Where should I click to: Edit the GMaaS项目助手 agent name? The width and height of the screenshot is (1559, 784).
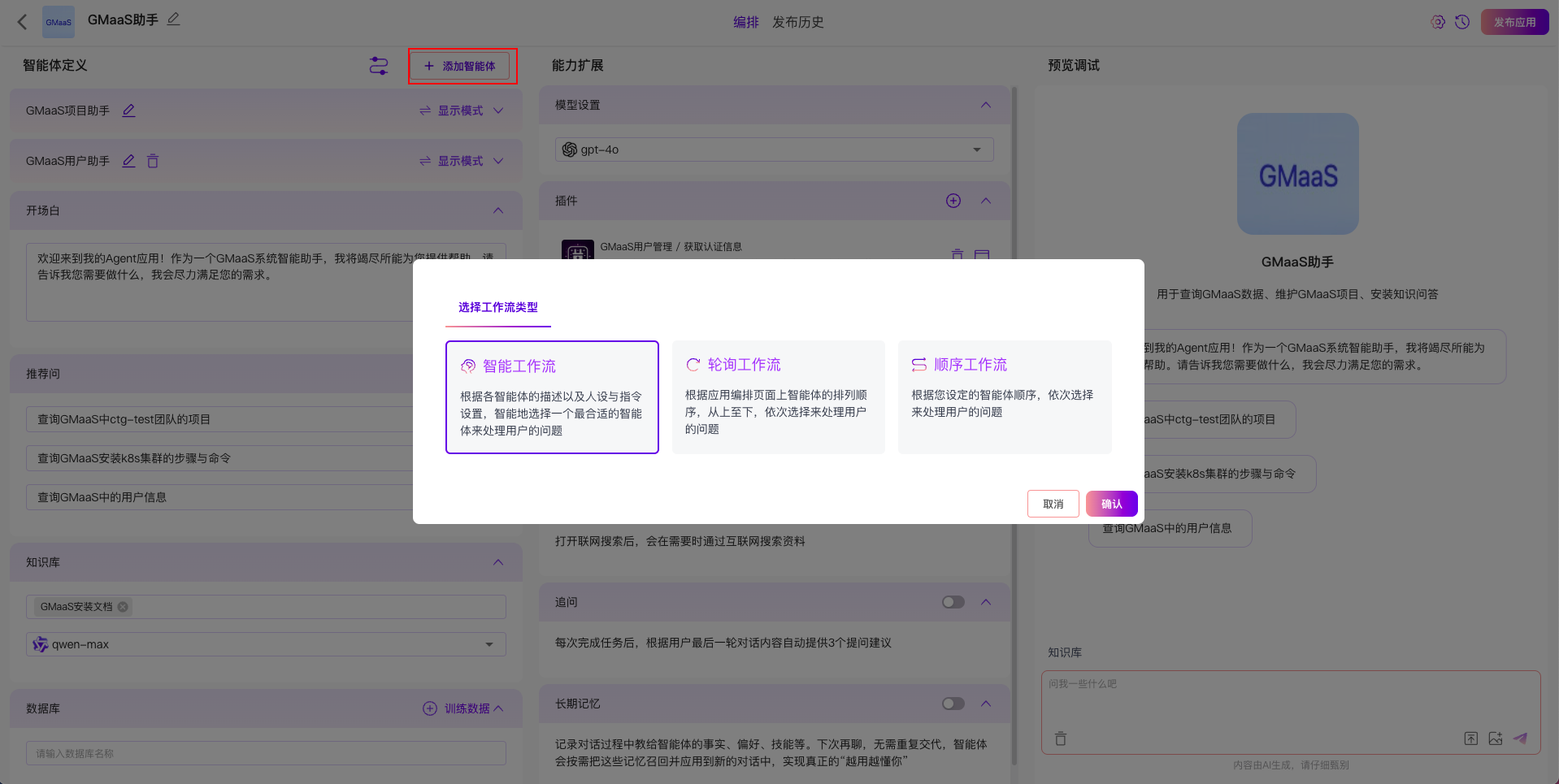click(x=128, y=110)
